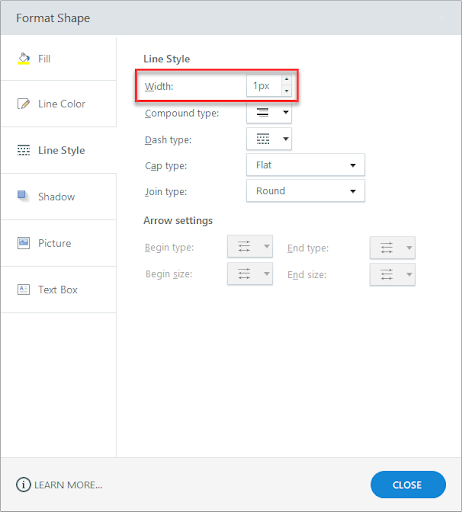Decrease line width with down arrow
The width and height of the screenshot is (462, 512).
[x=286, y=91]
